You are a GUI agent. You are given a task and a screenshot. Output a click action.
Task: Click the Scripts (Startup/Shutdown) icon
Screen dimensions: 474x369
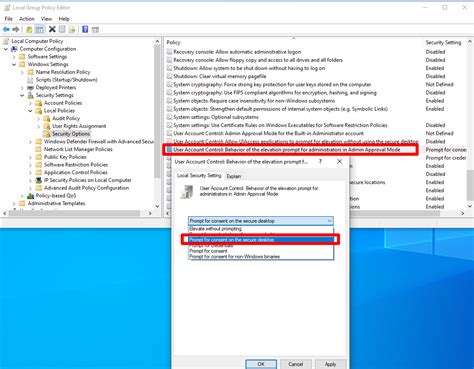[31, 80]
